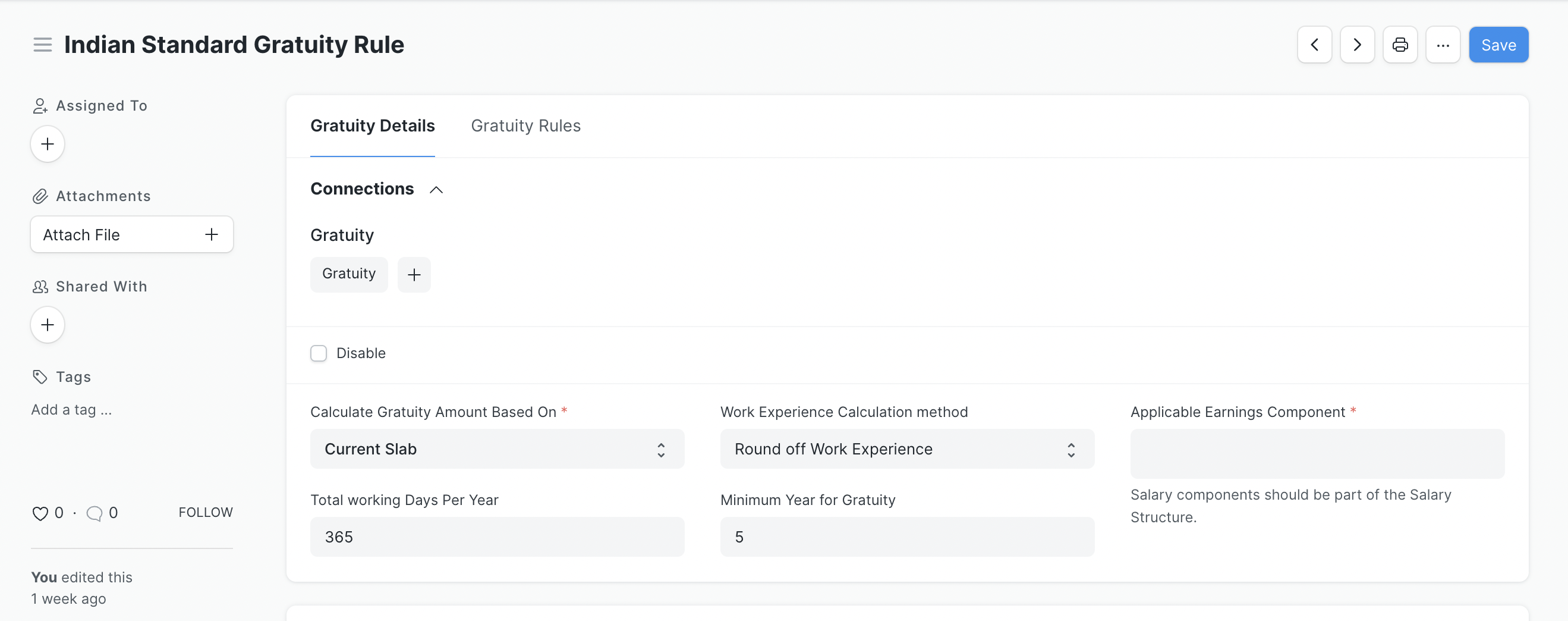
Task: Click the Shared With label
Action: pyautogui.click(x=102, y=287)
